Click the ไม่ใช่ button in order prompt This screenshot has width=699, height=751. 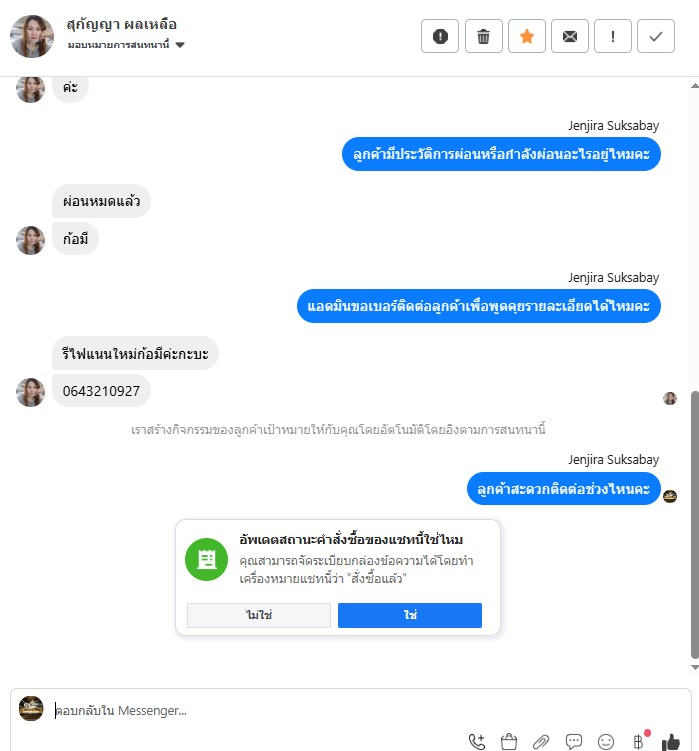259,615
